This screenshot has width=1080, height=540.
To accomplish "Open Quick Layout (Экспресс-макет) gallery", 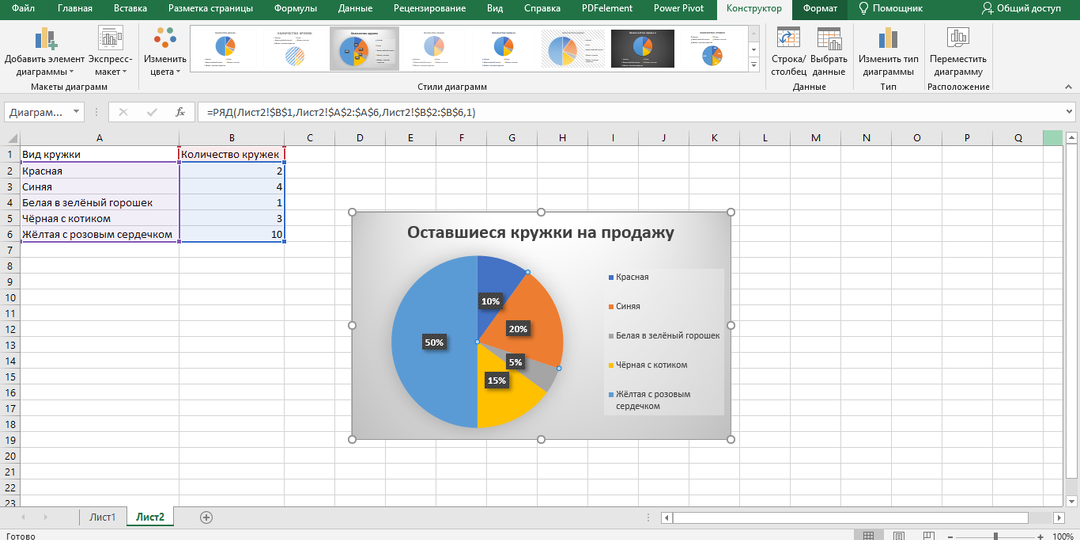I will coord(110,52).
